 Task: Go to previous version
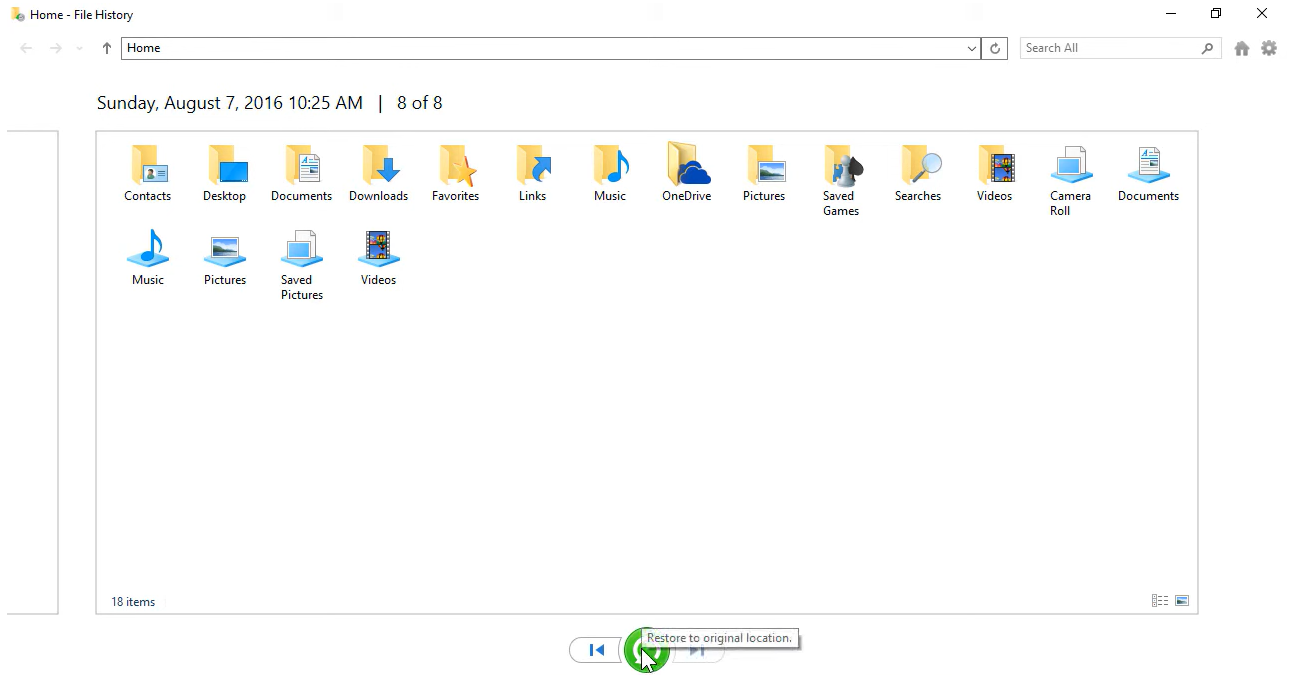coord(596,650)
